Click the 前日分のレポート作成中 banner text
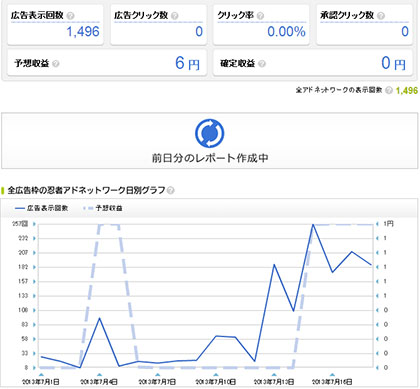Screen dimensions: 420x389 [210, 158]
